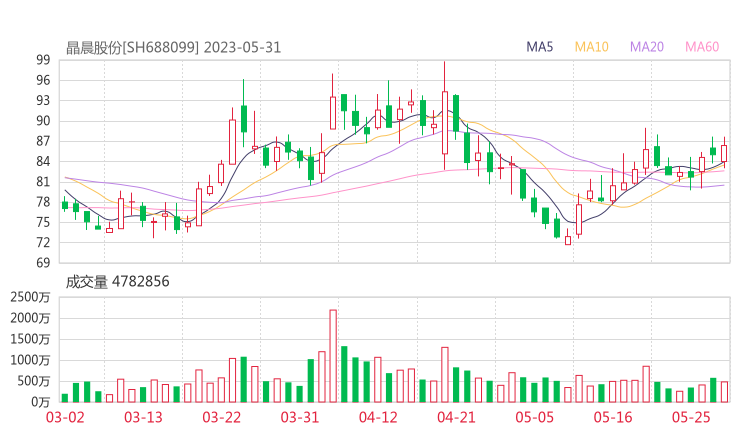Click the 81 price axis label
Screen dimensions: 740x440
click(x=43, y=182)
